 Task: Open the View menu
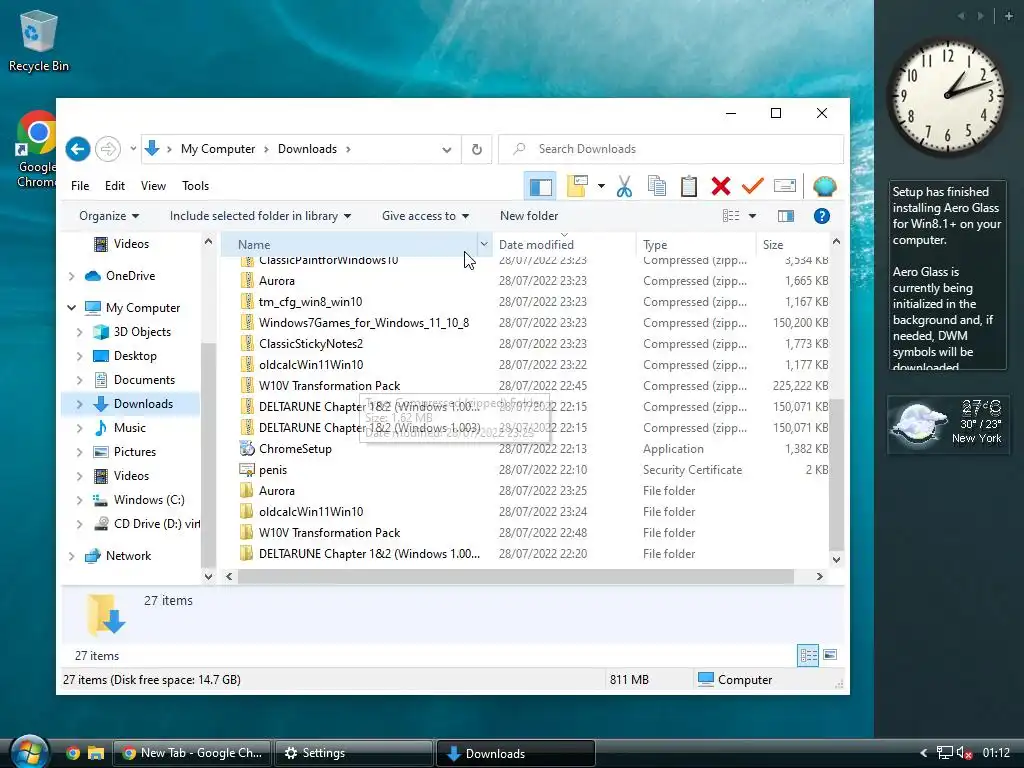click(153, 186)
